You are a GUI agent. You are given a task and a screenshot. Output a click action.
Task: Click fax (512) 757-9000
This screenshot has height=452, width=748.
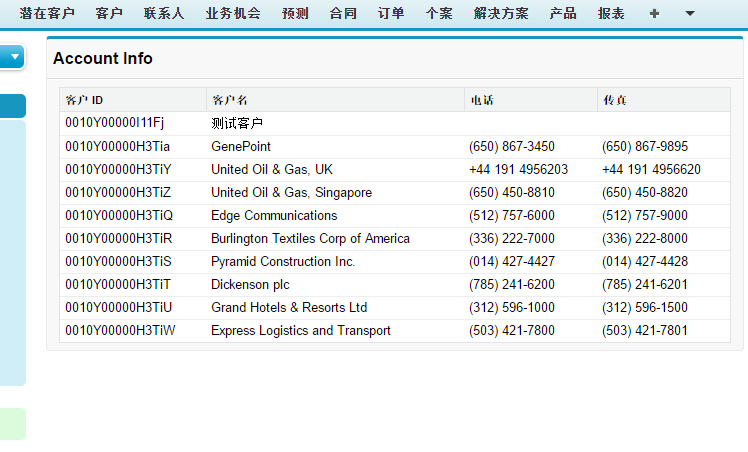[645, 216]
